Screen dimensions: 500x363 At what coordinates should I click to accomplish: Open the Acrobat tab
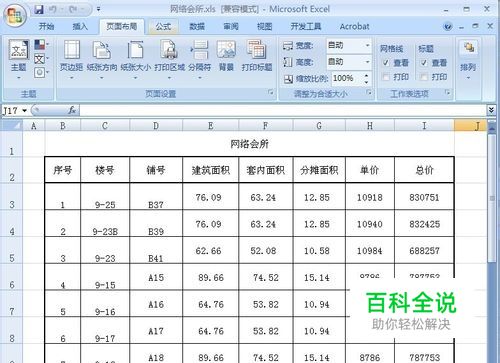(354, 26)
